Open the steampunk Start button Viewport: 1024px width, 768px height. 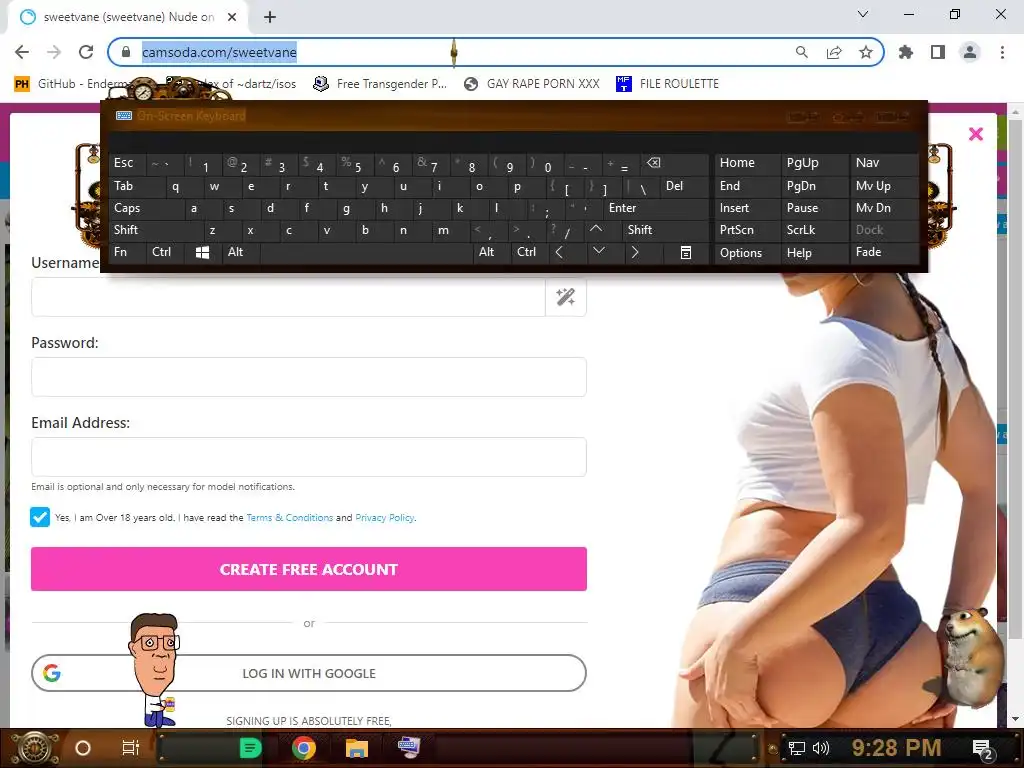33,748
